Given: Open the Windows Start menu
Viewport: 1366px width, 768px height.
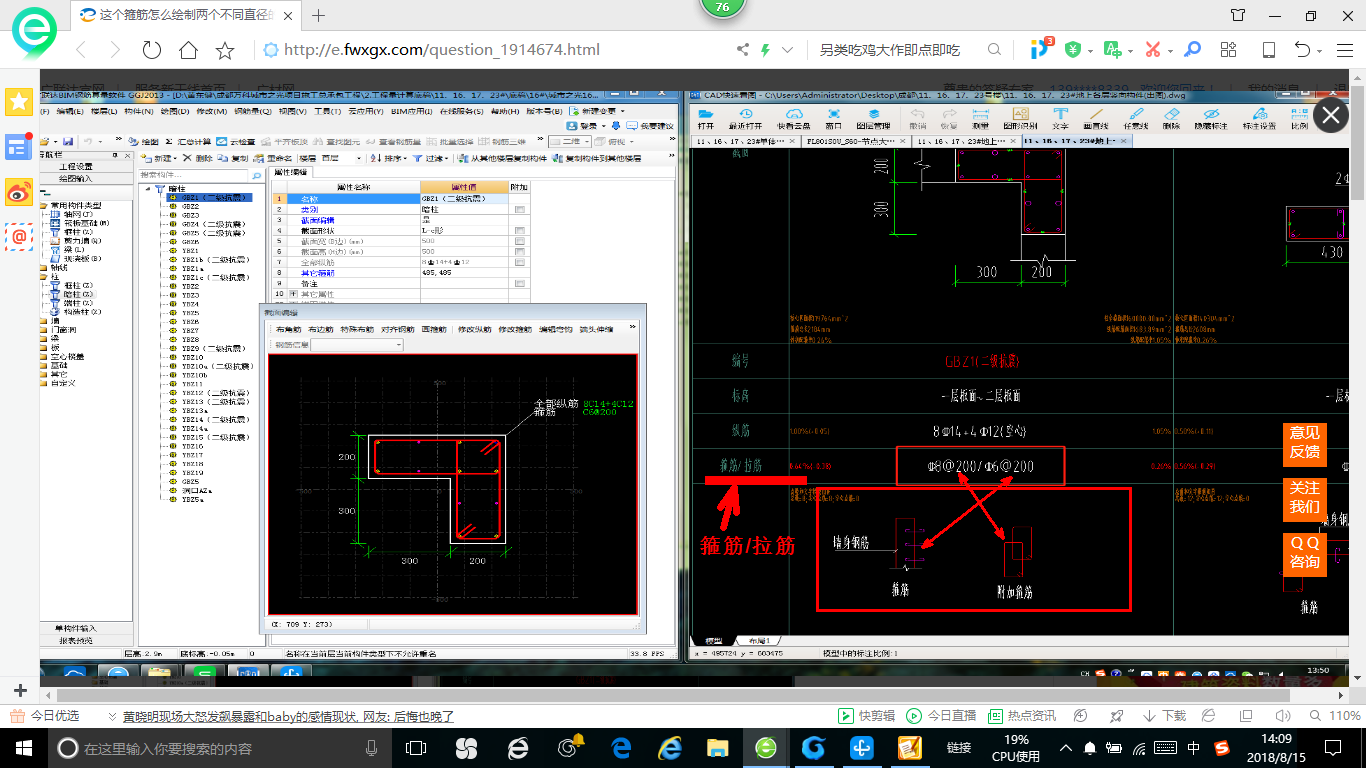Looking at the screenshot, I should click(23, 747).
